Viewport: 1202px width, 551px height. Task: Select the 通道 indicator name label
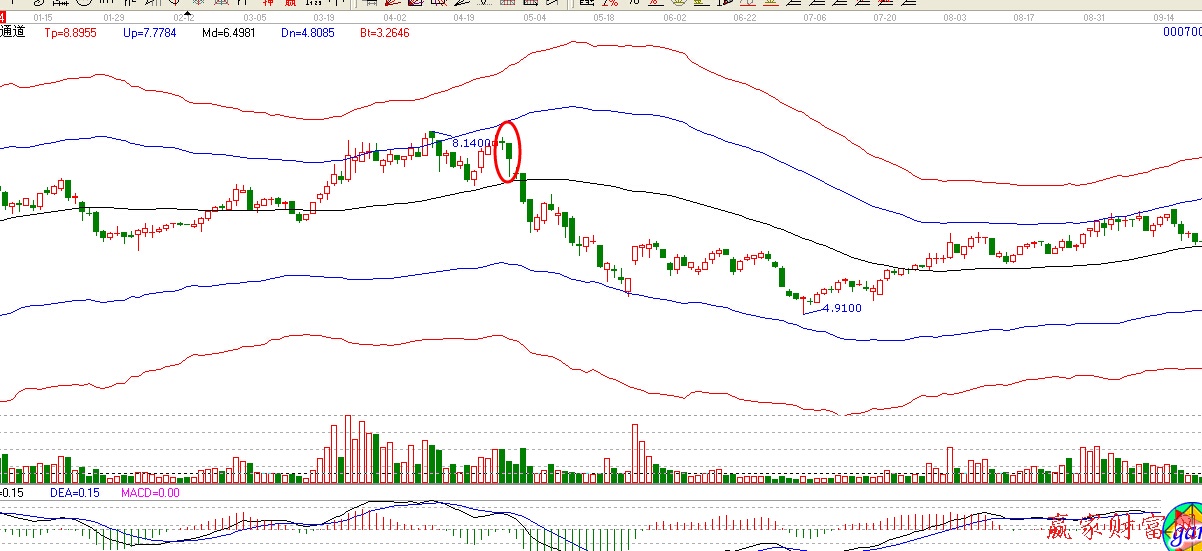coord(13,32)
